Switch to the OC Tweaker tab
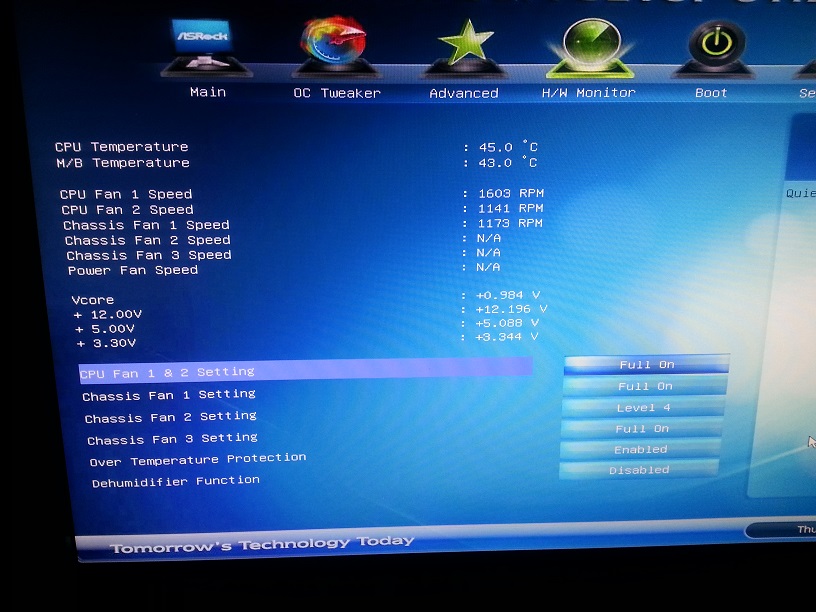 click(x=337, y=93)
